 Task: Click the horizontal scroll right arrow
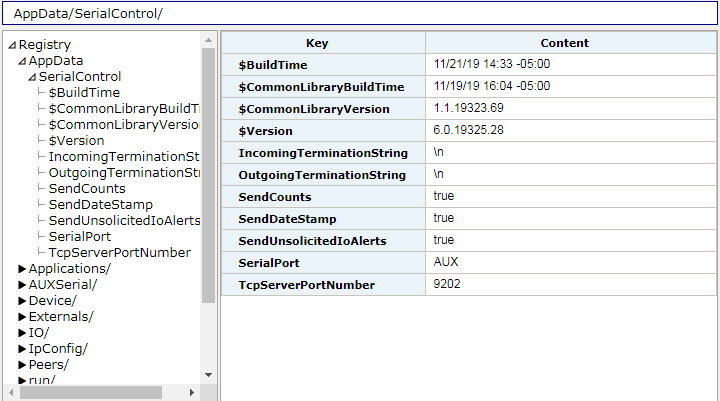click(x=191, y=393)
